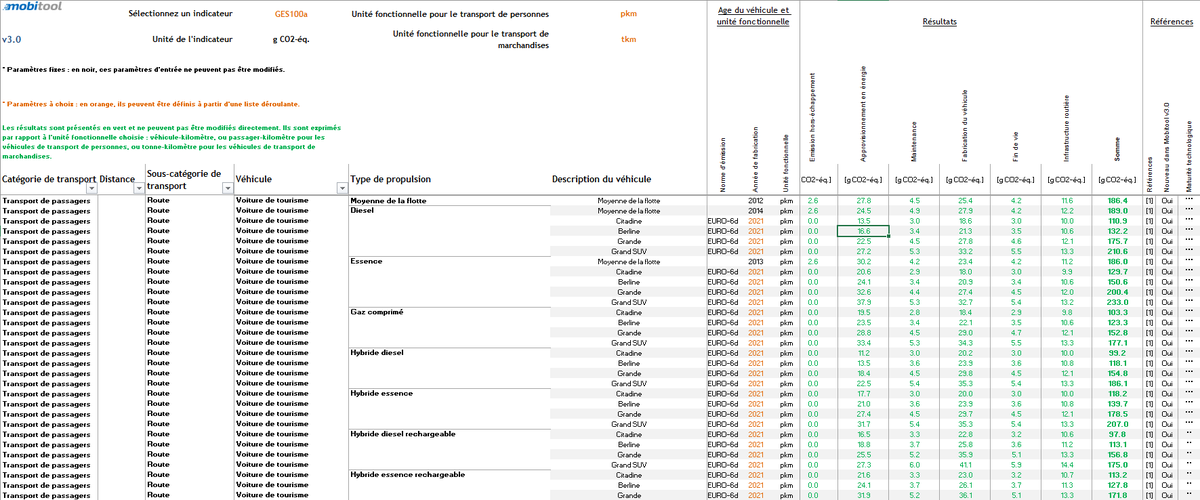This screenshot has height=500, width=1200.
Task: Click the g CO2-éq. indicator unit value
Action: click(x=291, y=39)
